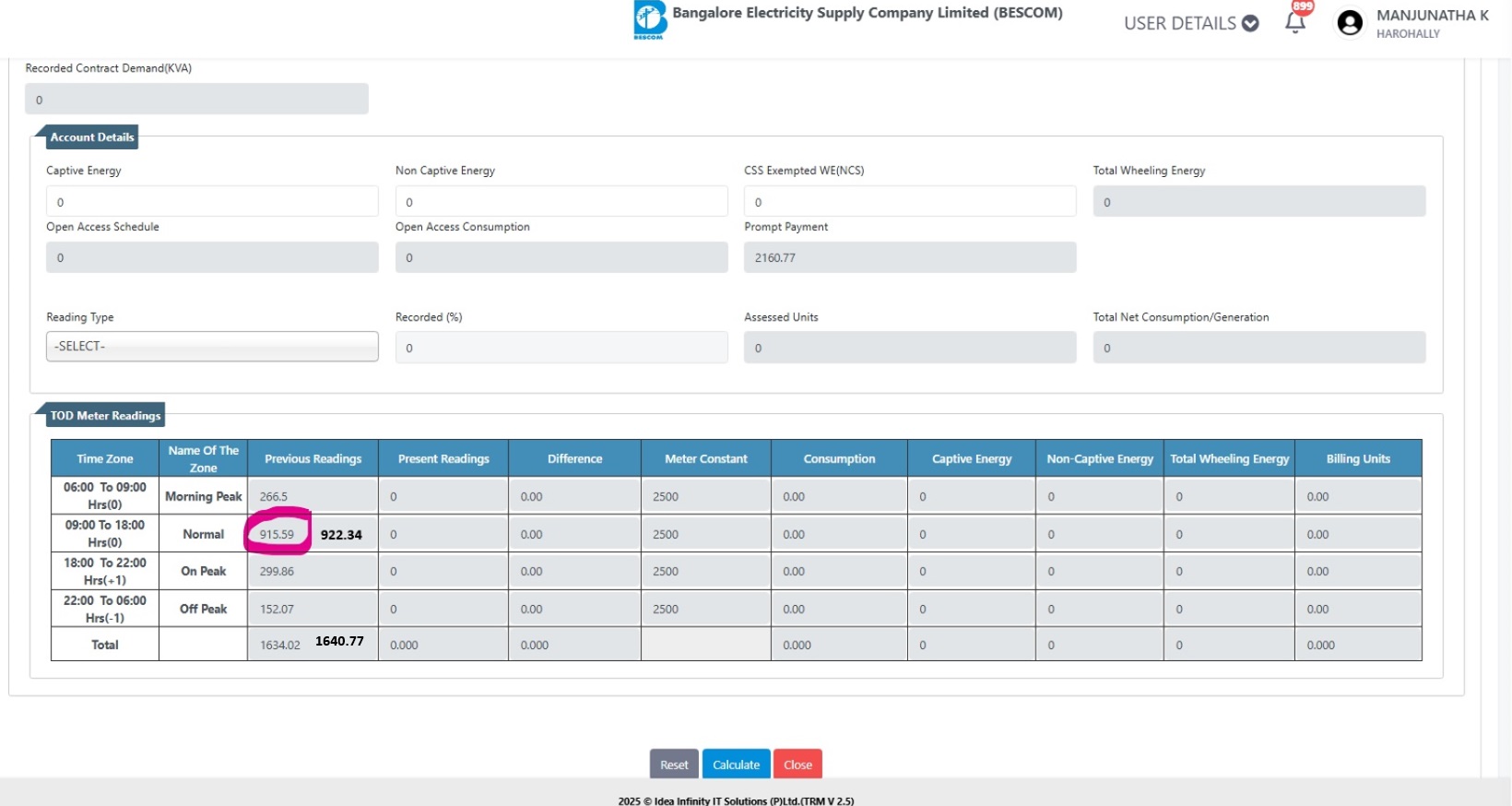Select On Peak present readings cell

click(x=443, y=572)
